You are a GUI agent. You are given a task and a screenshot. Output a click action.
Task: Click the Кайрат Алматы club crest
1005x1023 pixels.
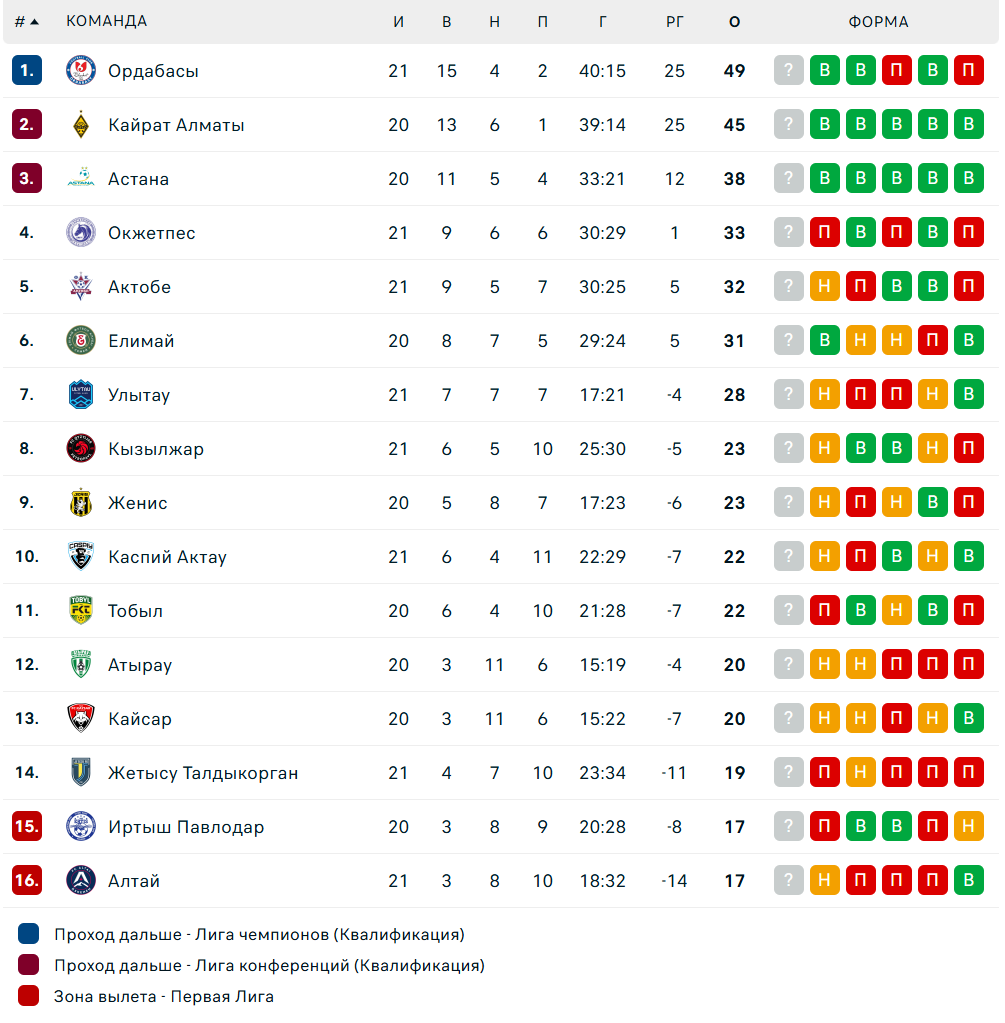(x=81, y=125)
